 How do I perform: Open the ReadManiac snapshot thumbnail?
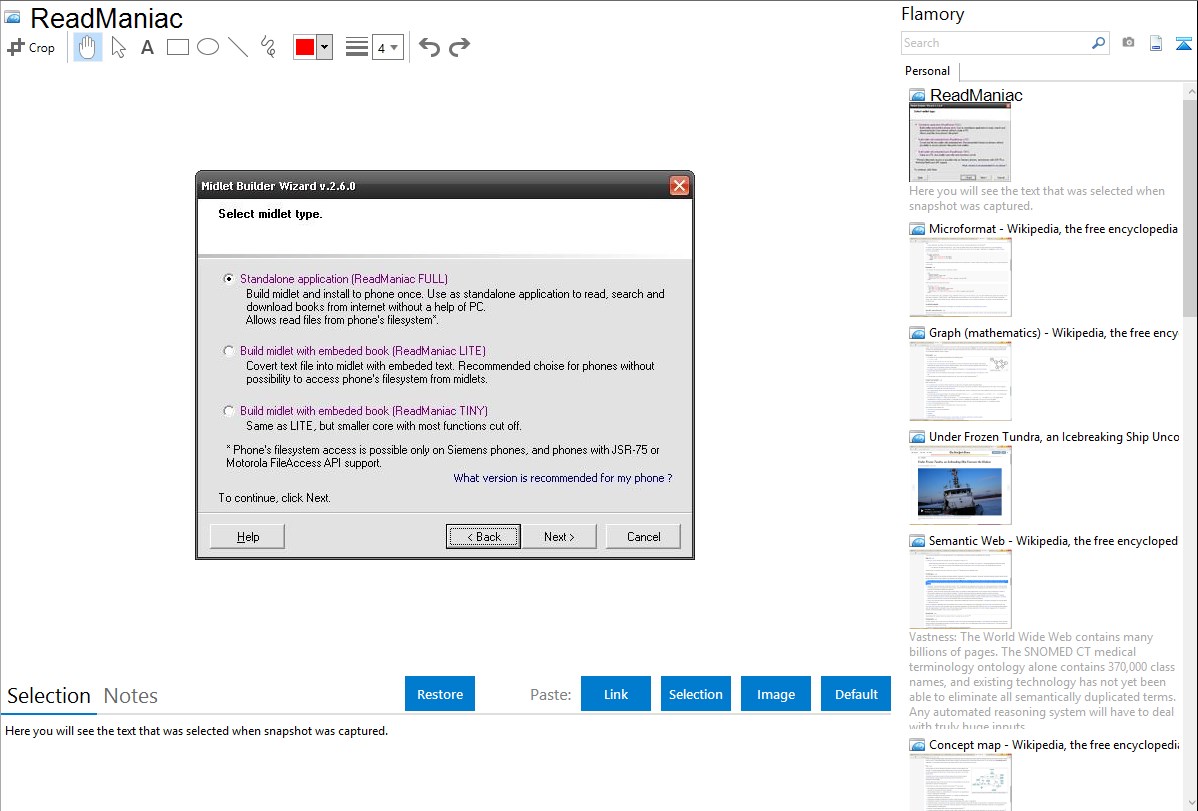click(960, 143)
